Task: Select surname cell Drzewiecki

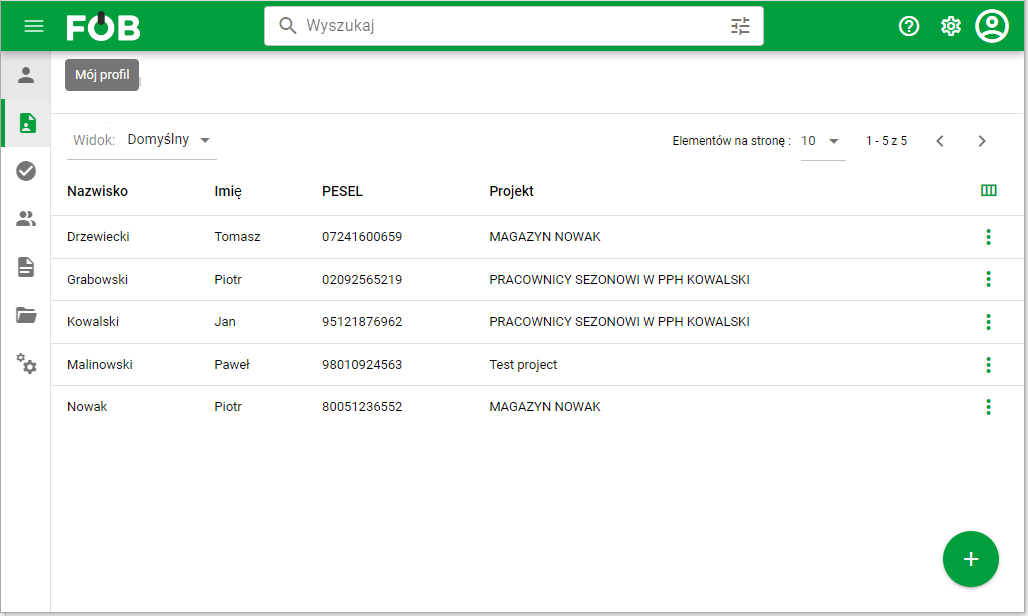Action: (x=98, y=237)
